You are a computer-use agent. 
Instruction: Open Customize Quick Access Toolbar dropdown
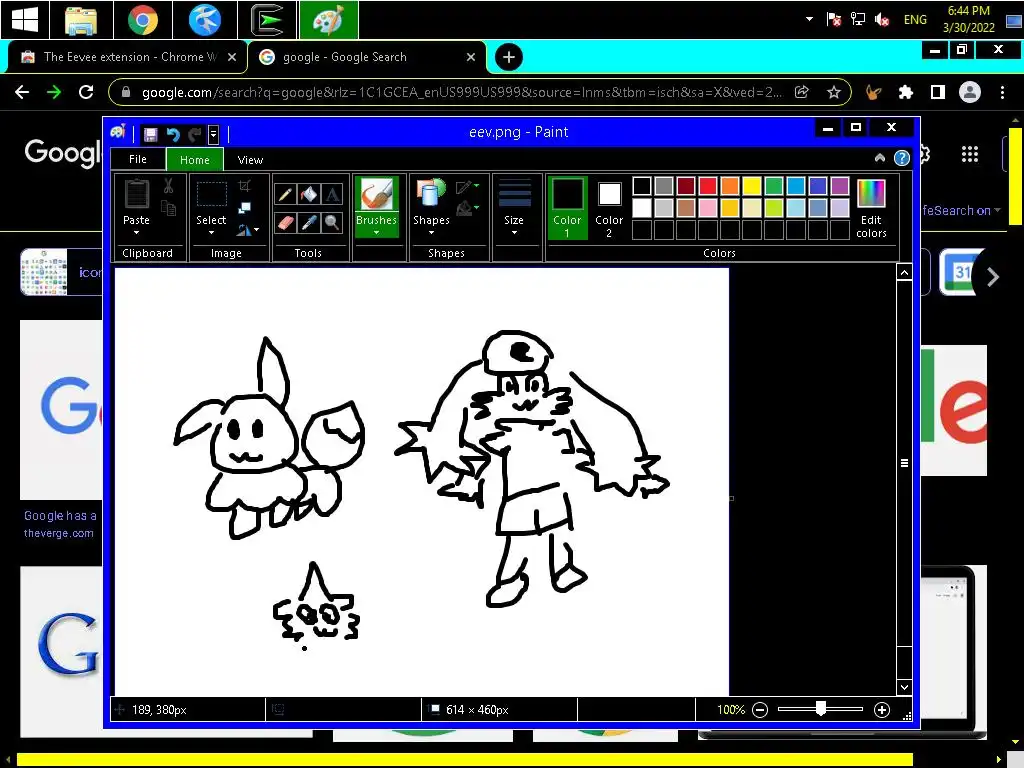(214, 135)
